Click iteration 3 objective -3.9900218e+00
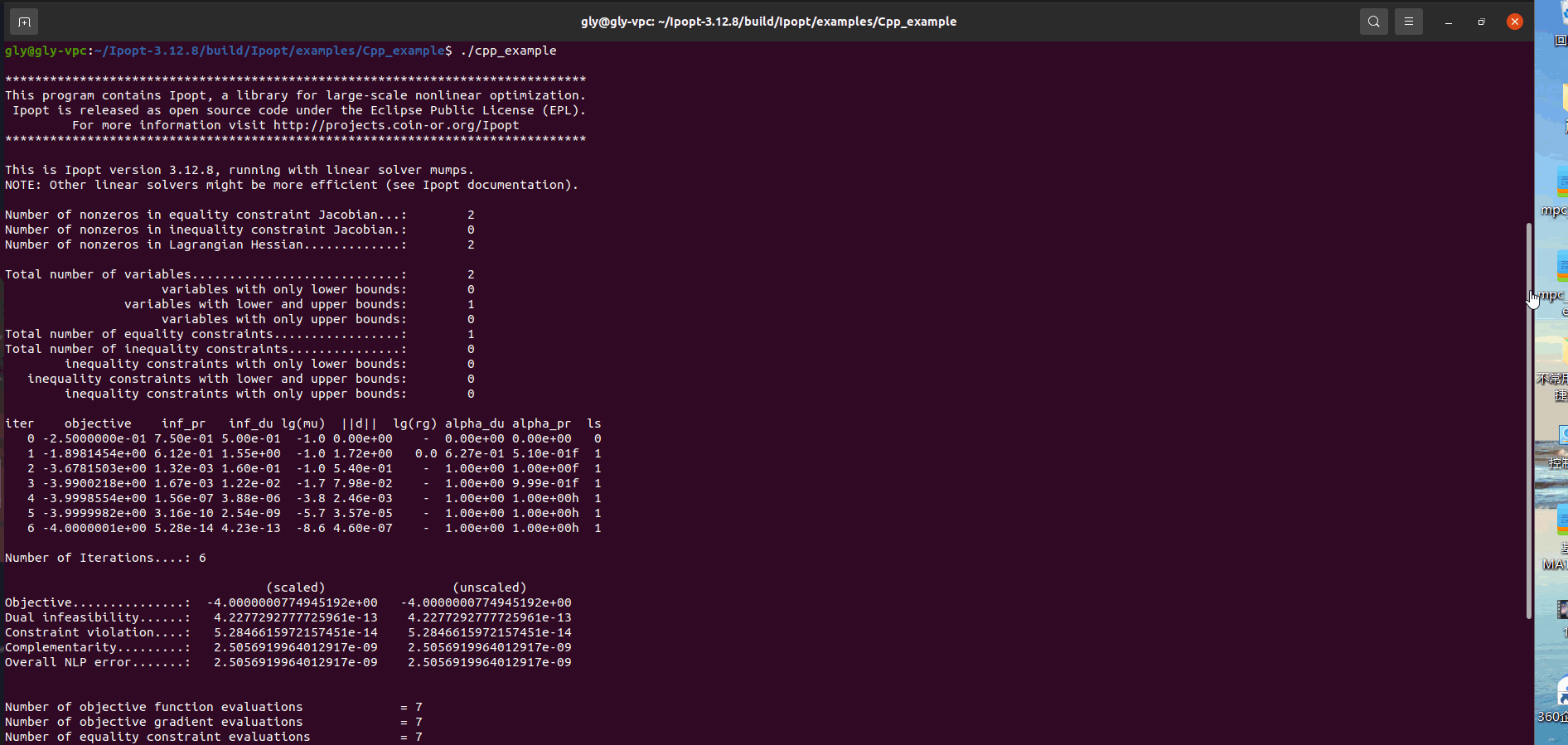This screenshot has height=745, width=1568. [x=94, y=483]
